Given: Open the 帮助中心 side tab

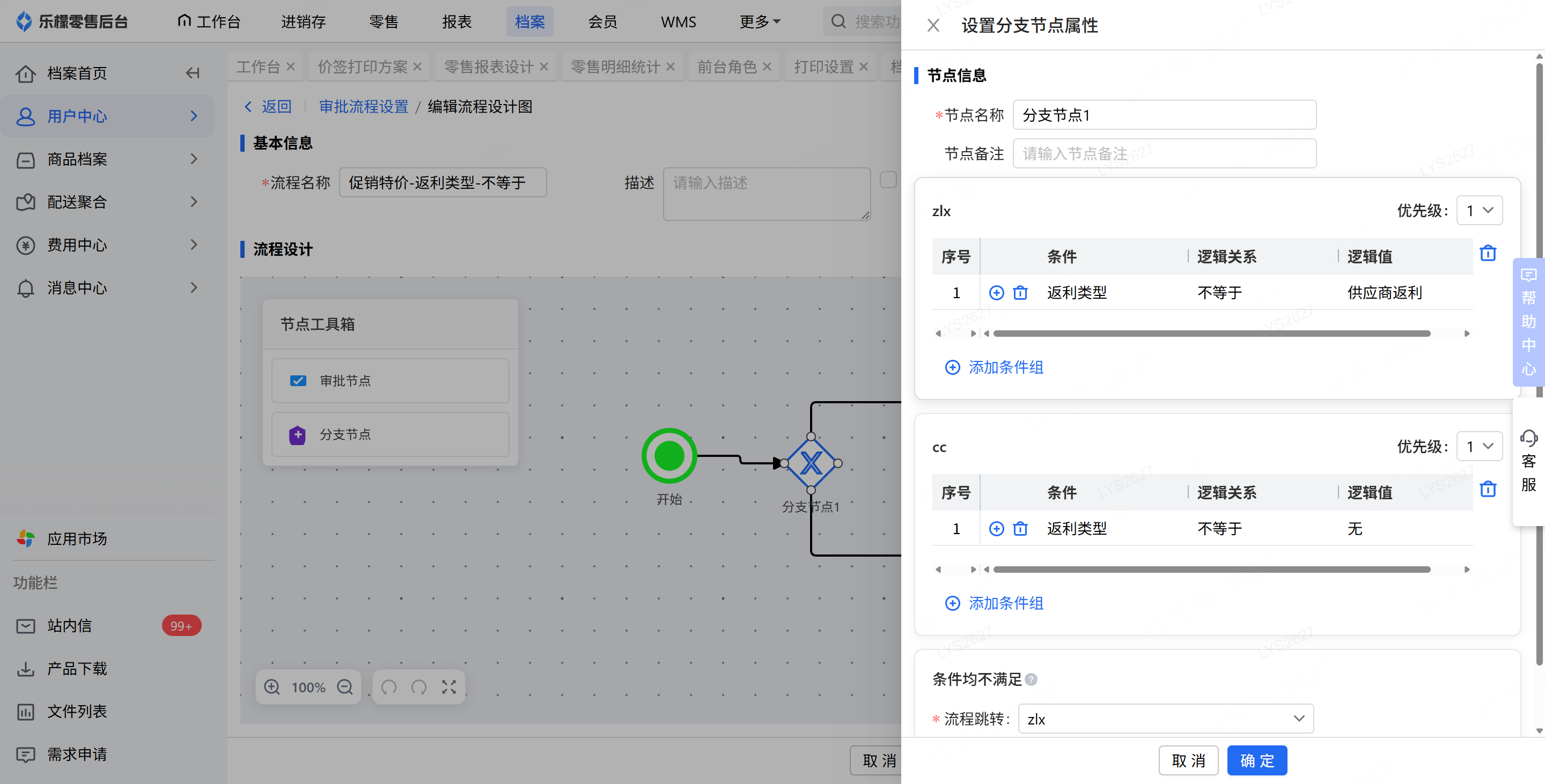Looking at the screenshot, I should point(1528,322).
